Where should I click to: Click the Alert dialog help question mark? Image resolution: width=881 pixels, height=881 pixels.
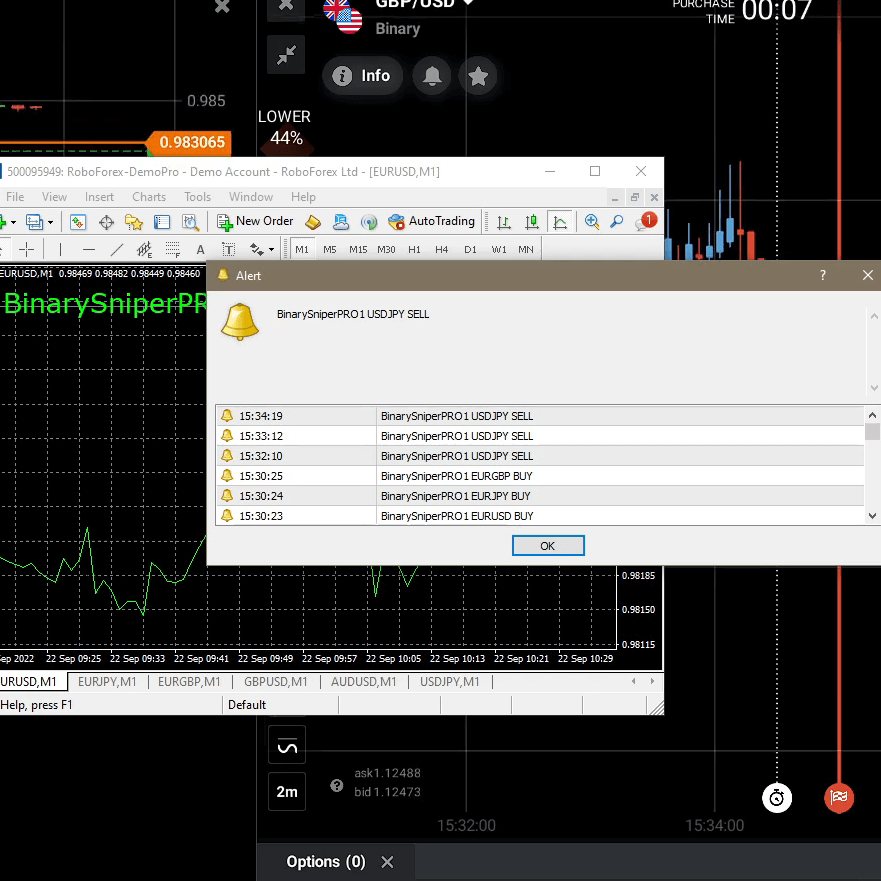pyautogui.click(x=823, y=275)
